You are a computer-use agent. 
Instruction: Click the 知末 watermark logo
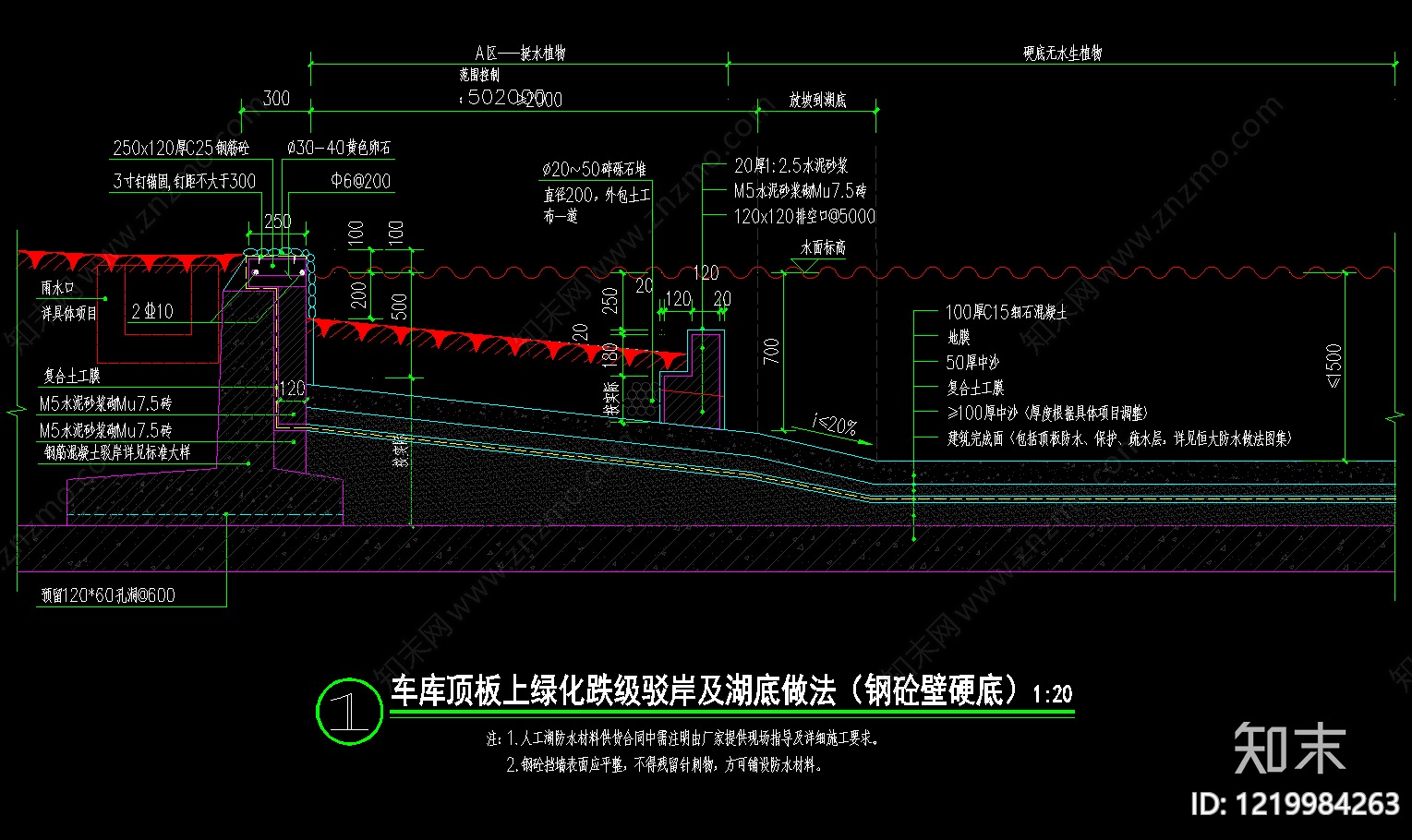coord(1290,749)
